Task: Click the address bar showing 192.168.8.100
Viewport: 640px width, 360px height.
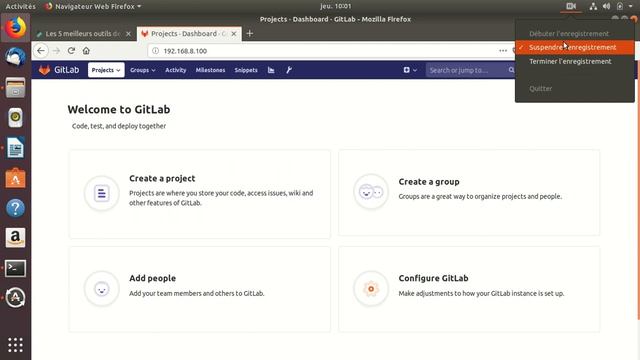Action: coord(331,51)
